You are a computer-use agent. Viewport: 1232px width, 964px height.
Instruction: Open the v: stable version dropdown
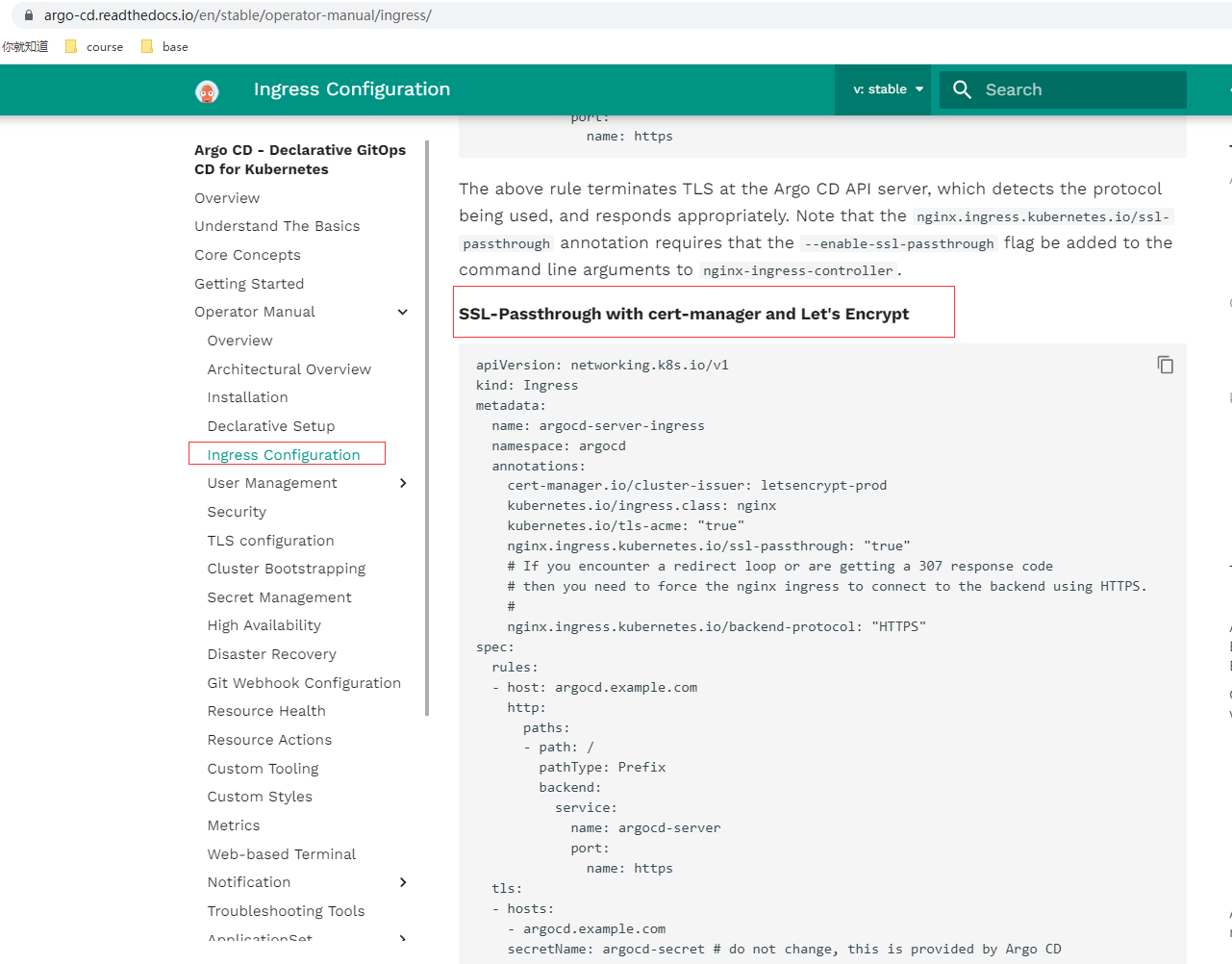click(888, 89)
